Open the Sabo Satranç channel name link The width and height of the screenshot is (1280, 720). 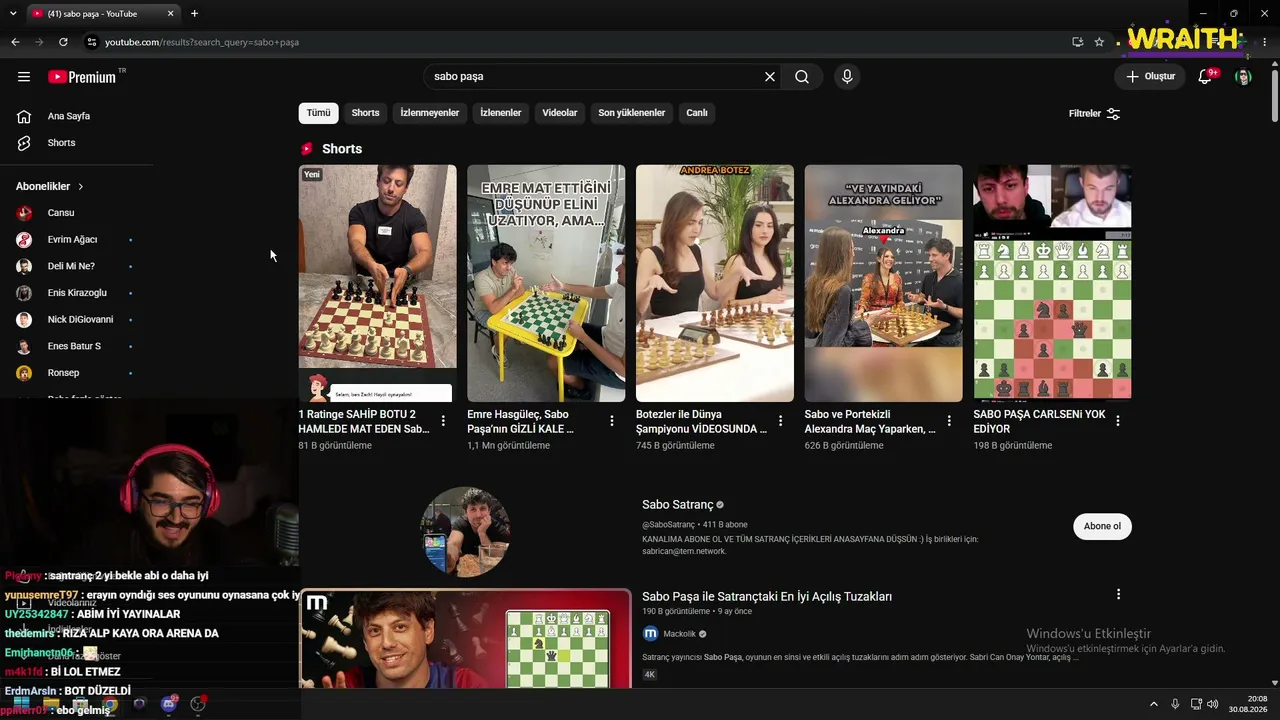tap(678, 505)
